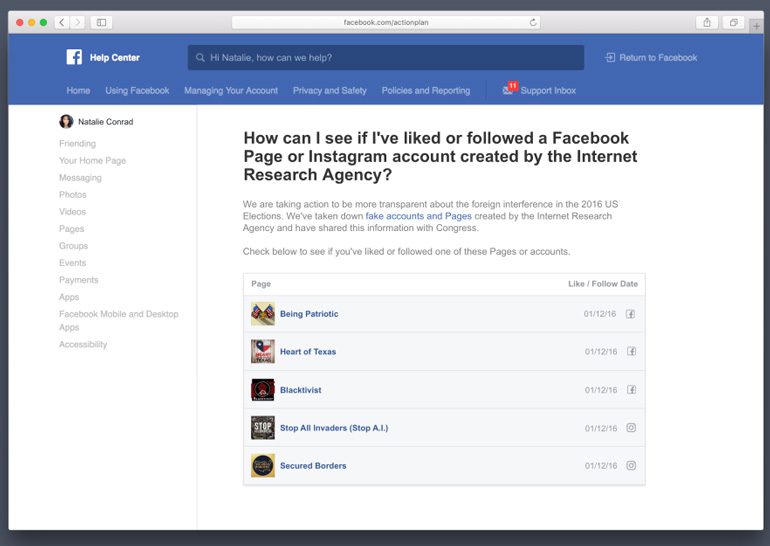Viewport: 770px width, 546px height.
Task: Click Facebook icon in Heart of Texas row
Action: [632, 352]
